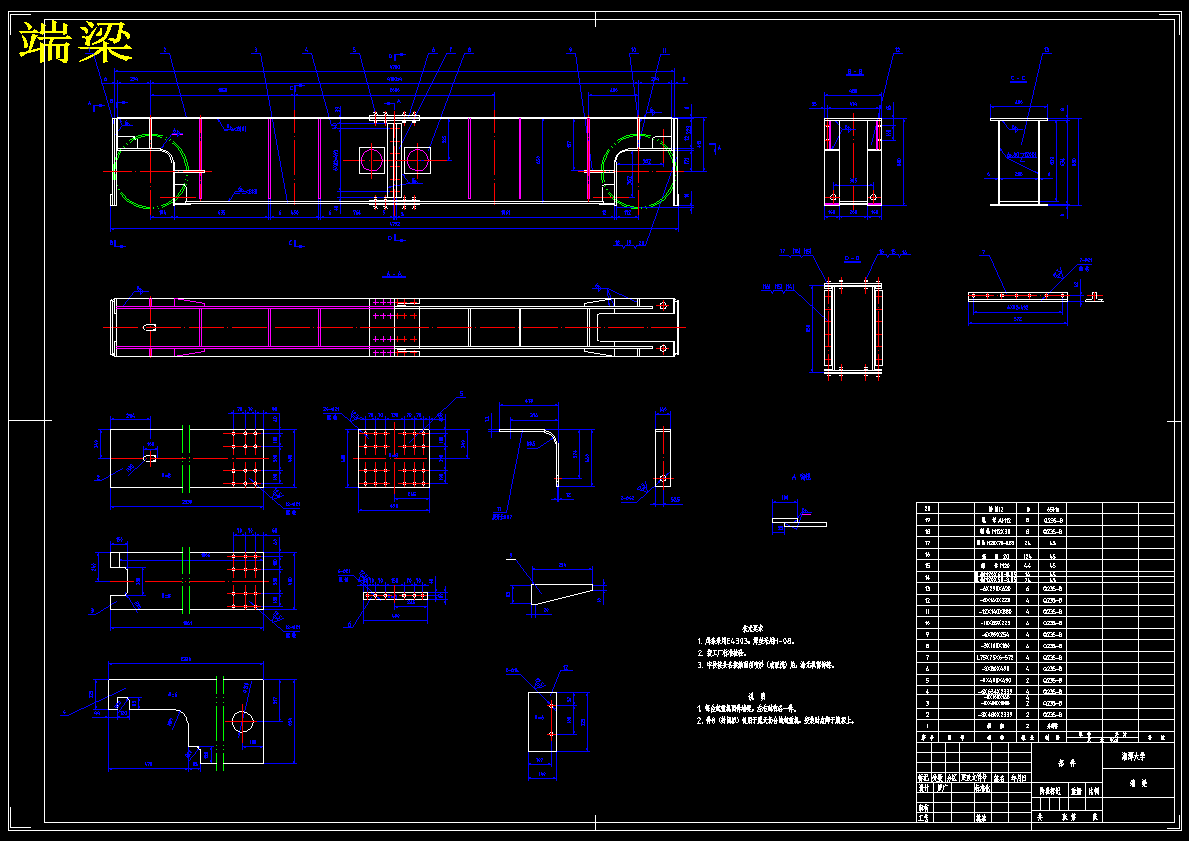Select the left square hole with circle at beam center
This screenshot has width=1189, height=841.
(x=372, y=160)
